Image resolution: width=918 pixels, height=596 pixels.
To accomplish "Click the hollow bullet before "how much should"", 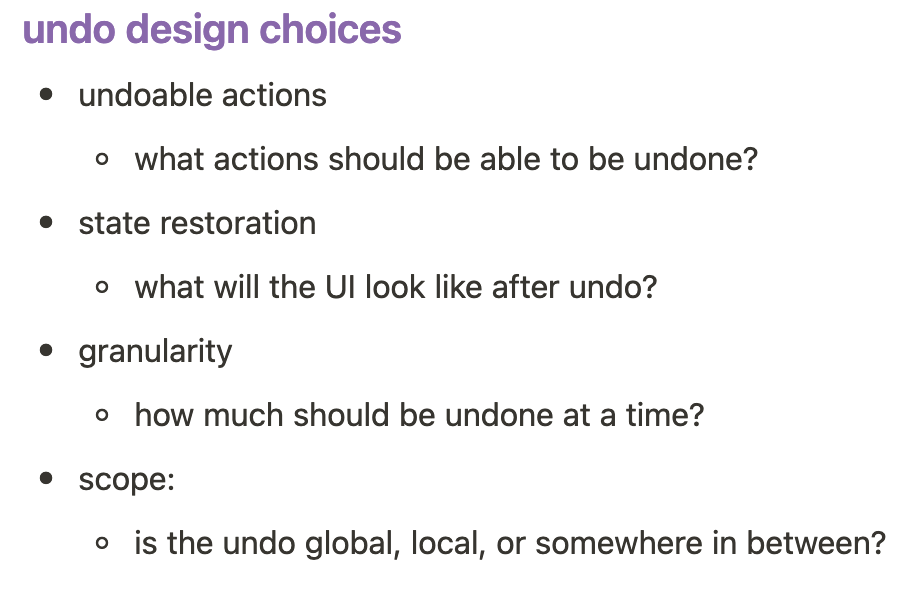I will 102,416.
